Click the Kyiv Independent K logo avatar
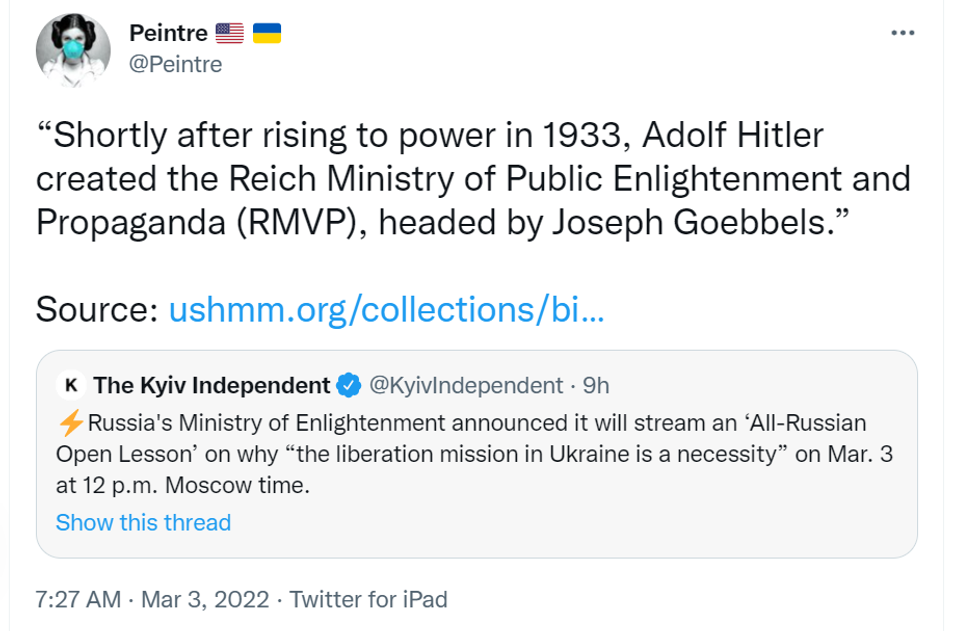The height and width of the screenshot is (631, 980). coord(71,385)
